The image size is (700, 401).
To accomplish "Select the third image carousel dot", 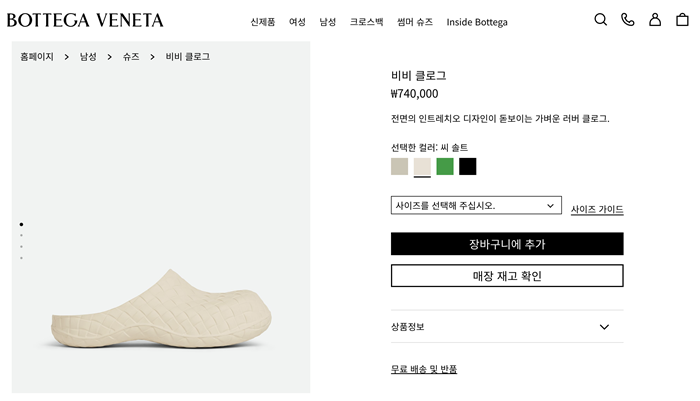I will (x=21, y=247).
